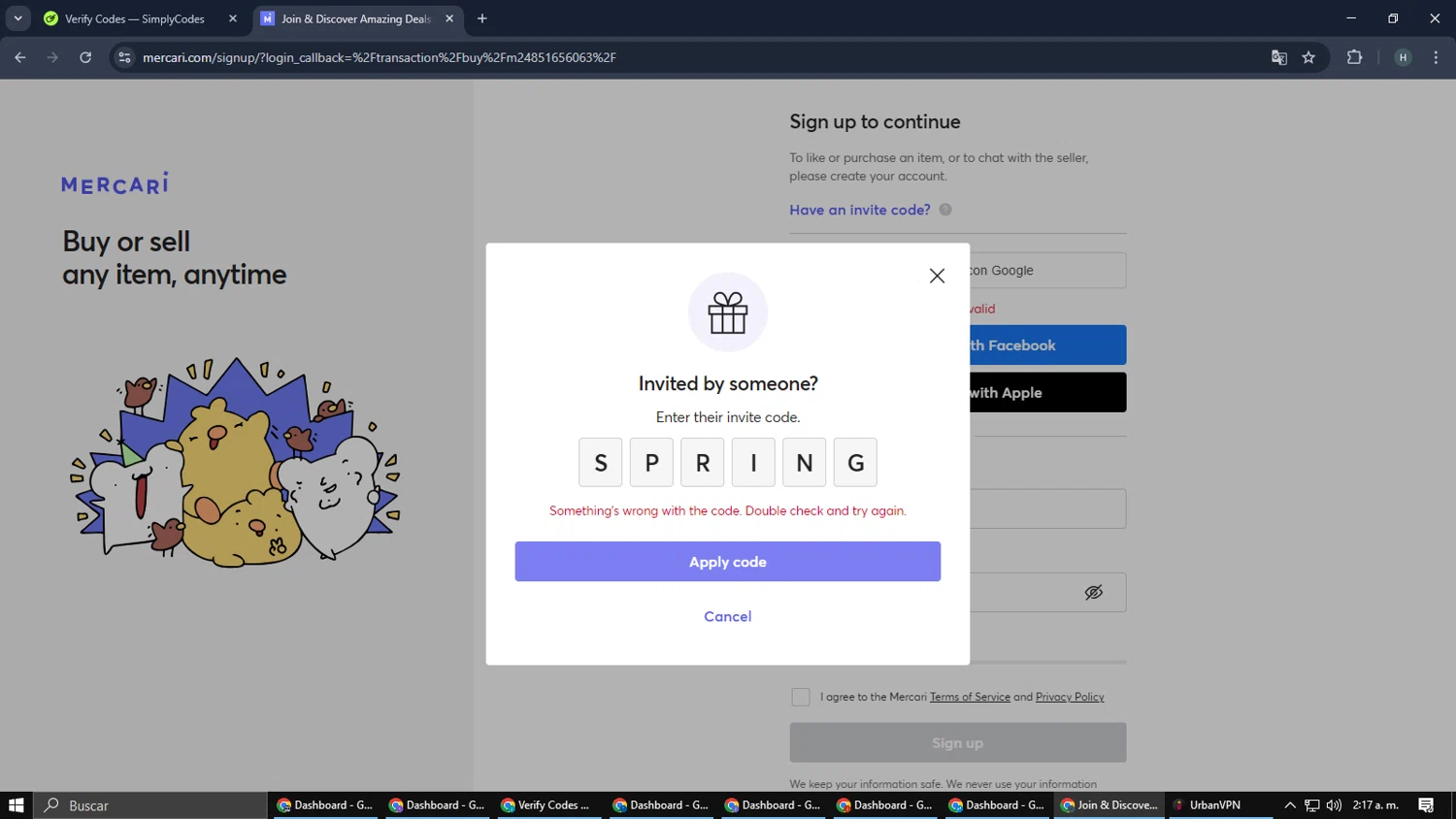Viewport: 1456px width, 819px height.
Task: Click the disabled Sign up button
Action: (958, 743)
